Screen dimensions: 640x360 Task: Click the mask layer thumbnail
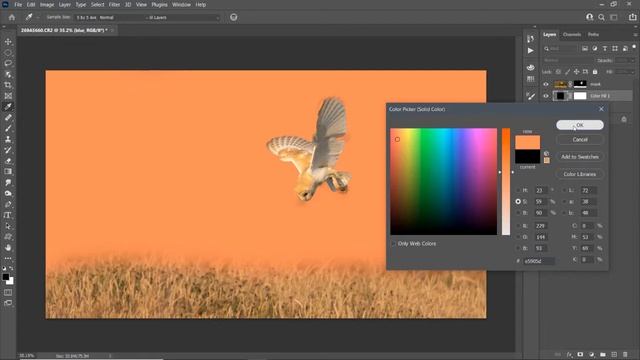[560, 84]
